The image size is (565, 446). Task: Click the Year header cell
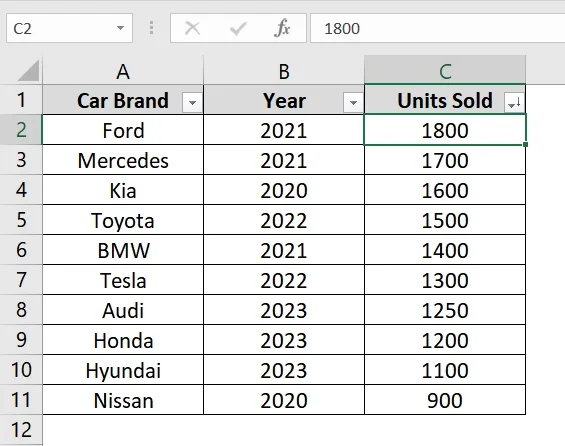click(284, 100)
